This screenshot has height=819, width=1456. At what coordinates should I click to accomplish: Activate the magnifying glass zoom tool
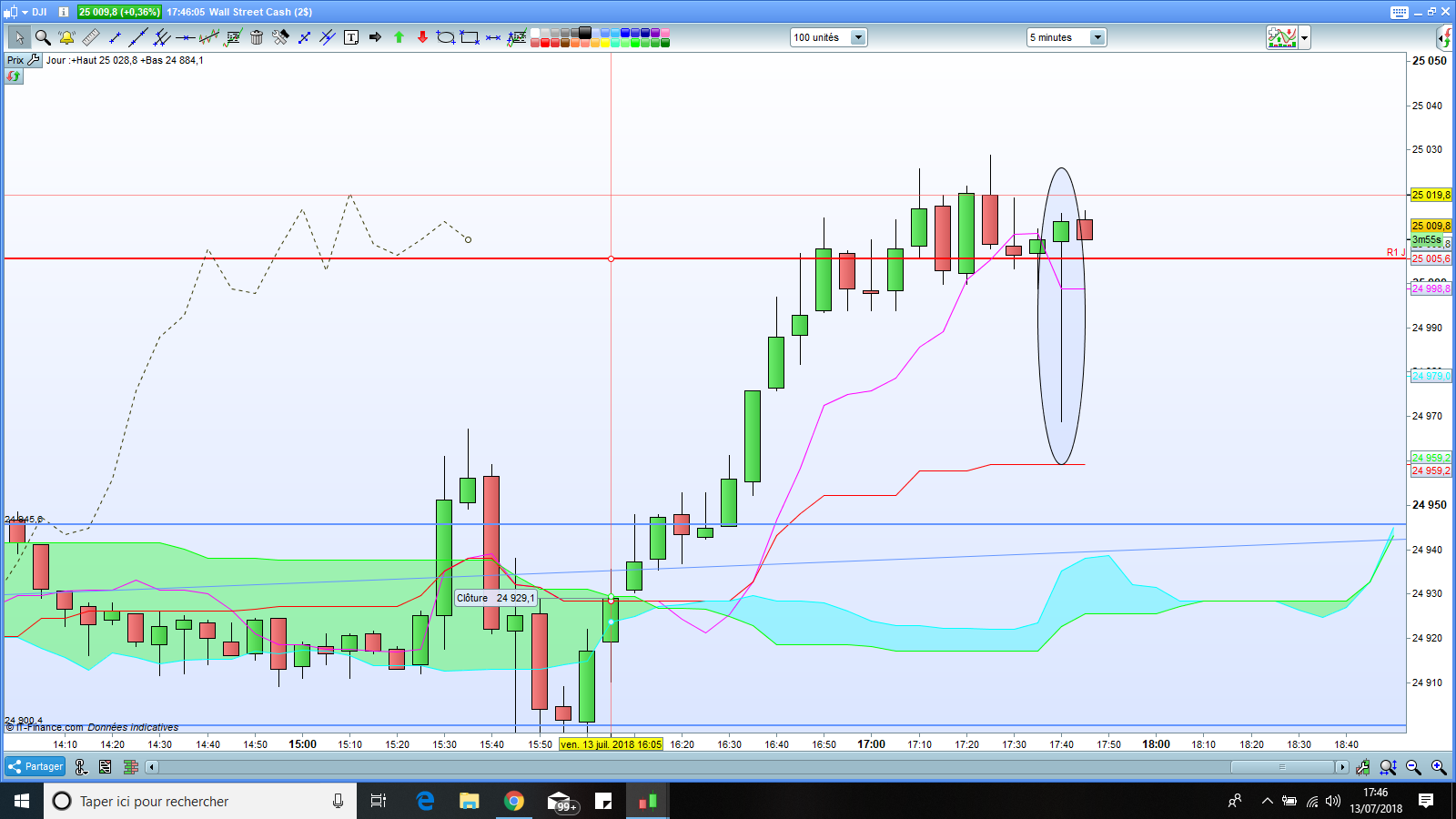tap(43, 37)
